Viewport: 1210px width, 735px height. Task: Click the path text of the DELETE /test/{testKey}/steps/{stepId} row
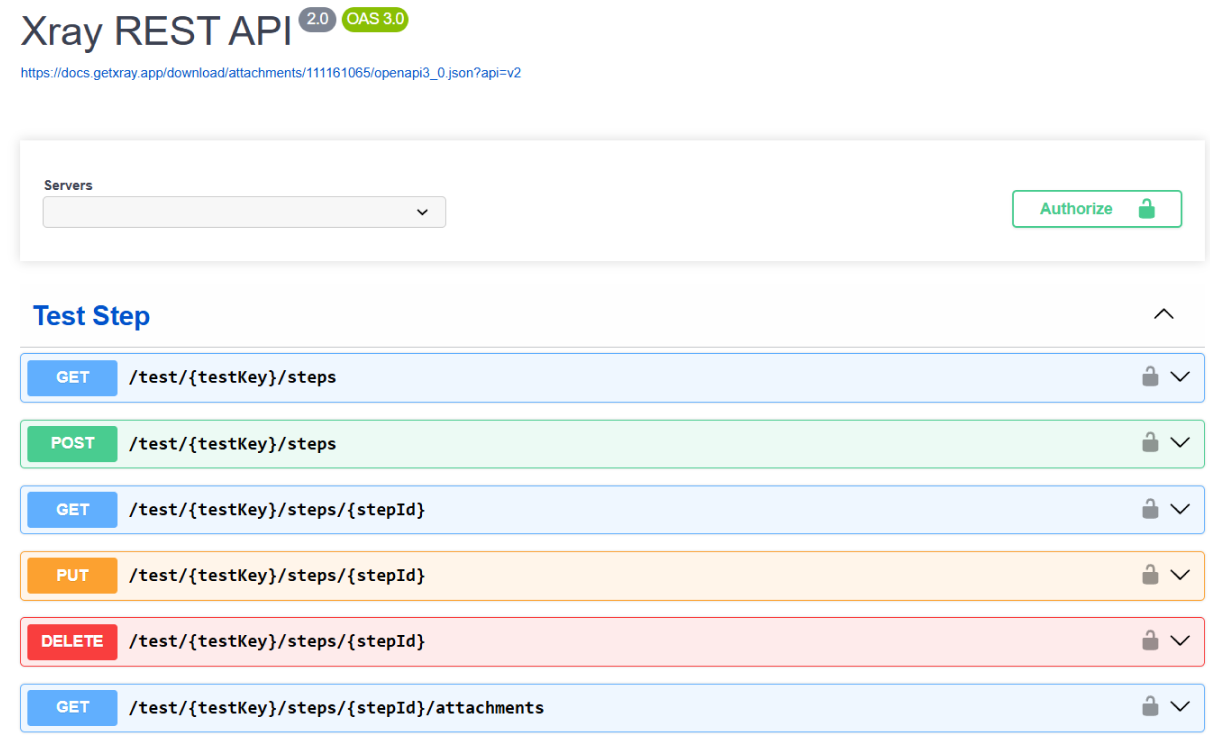(277, 641)
